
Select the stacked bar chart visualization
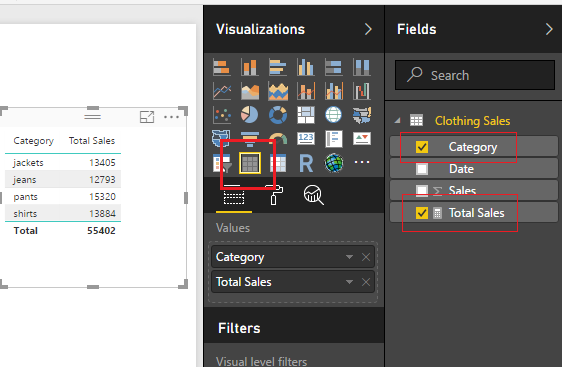point(222,67)
